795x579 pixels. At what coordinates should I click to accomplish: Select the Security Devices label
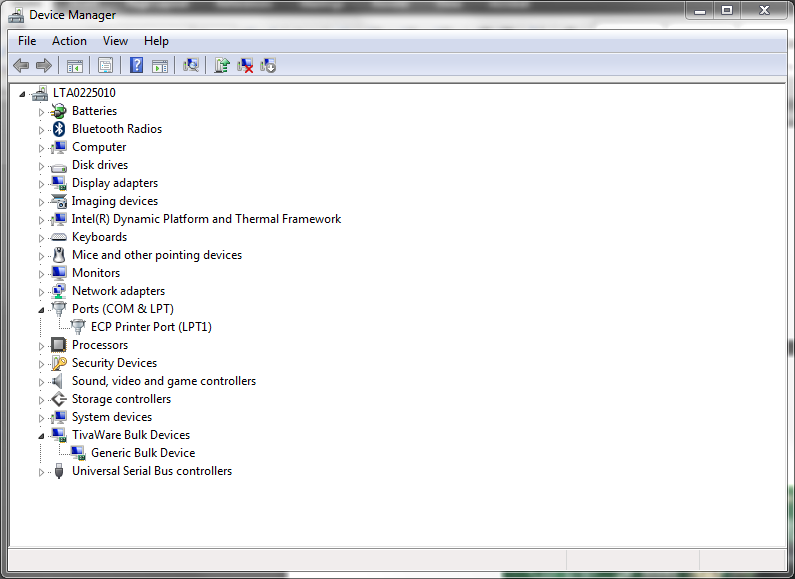point(114,363)
